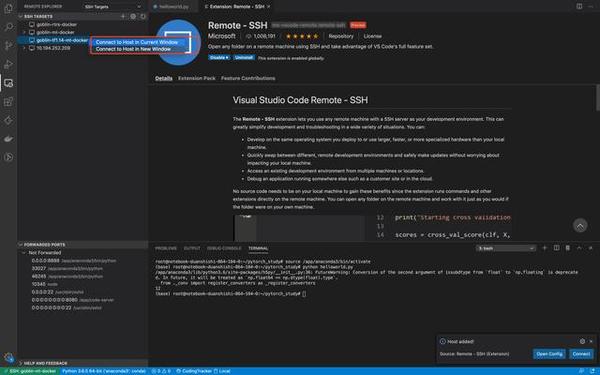
Task: Open the terminal shell selector dropdown
Action: pyautogui.click(x=505, y=248)
